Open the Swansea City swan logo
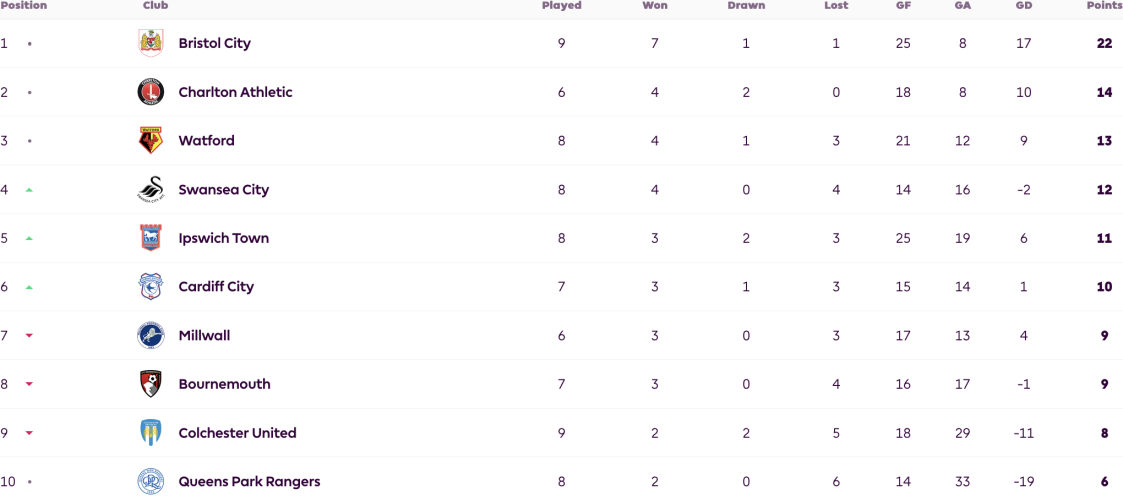This screenshot has width=1123, height=500. point(150,189)
